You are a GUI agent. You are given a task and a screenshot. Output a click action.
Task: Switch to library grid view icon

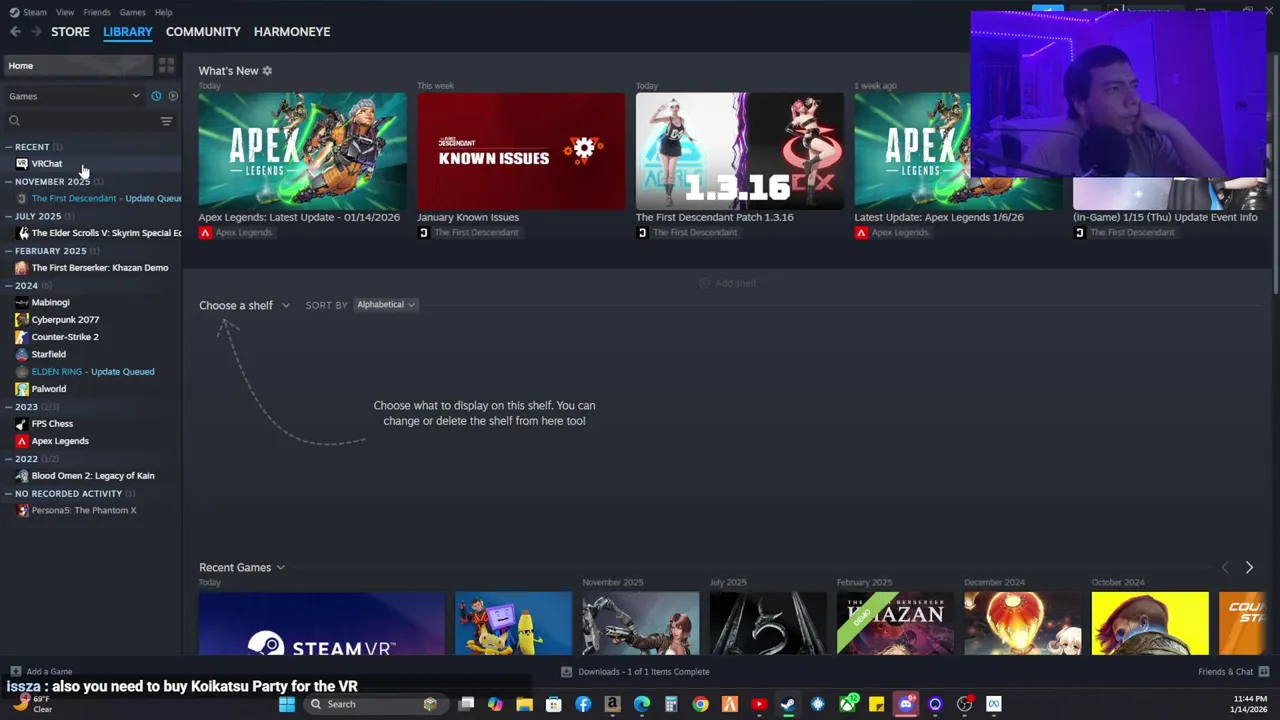coord(166,65)
